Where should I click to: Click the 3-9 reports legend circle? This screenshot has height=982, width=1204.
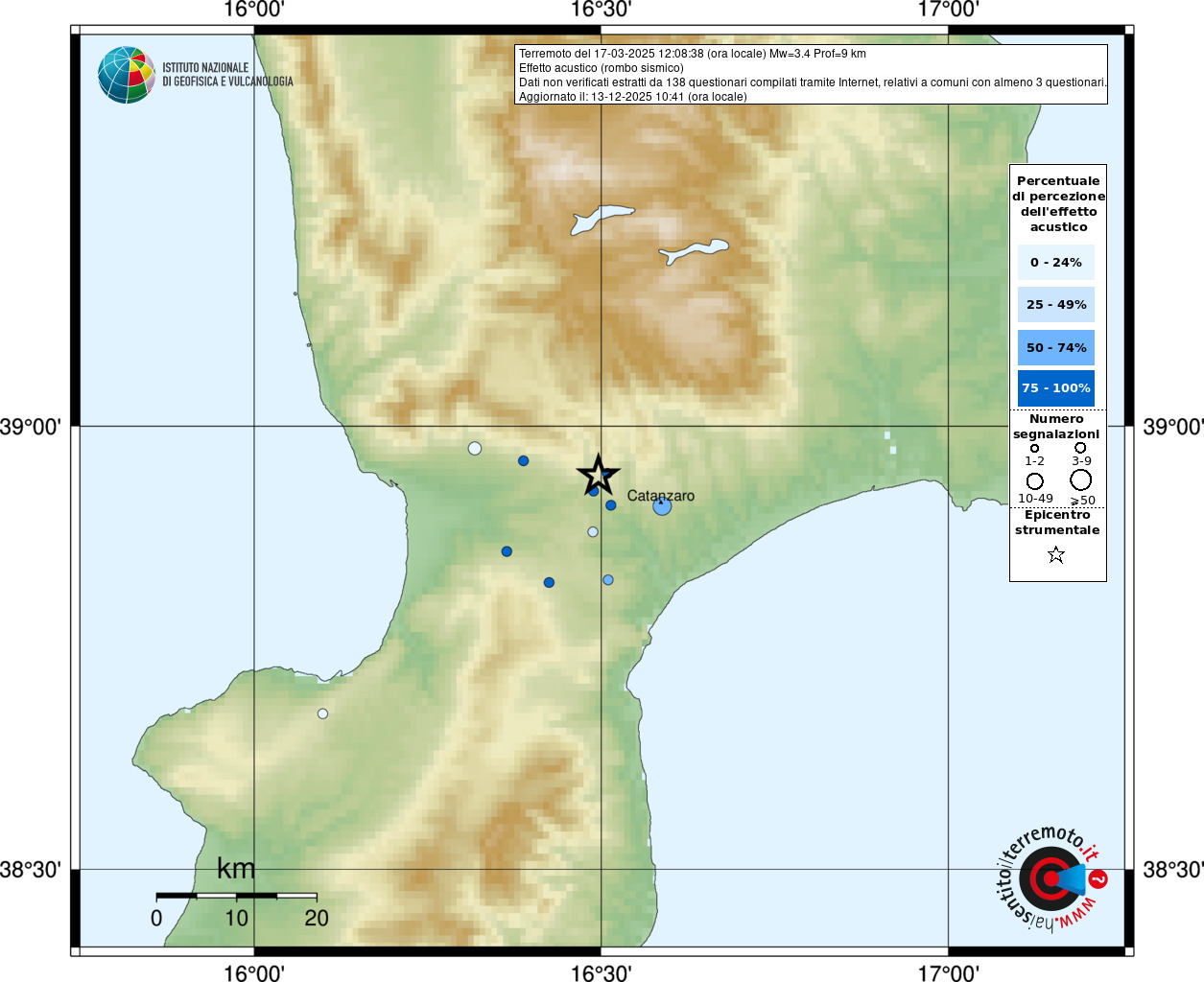(1080, 448)
